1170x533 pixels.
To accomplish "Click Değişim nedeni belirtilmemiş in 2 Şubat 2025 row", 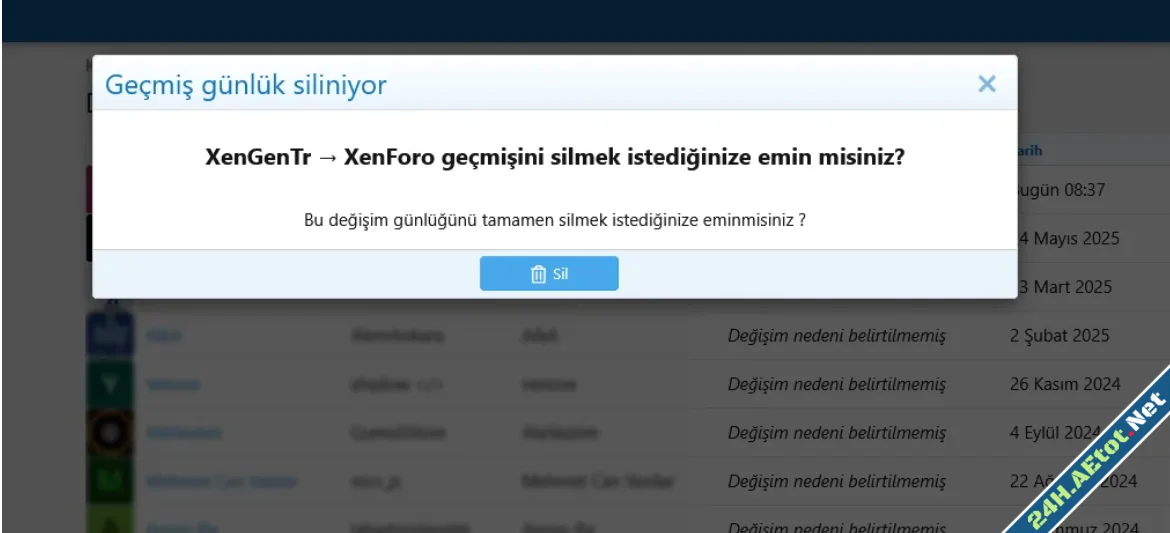I will (836, 336).
